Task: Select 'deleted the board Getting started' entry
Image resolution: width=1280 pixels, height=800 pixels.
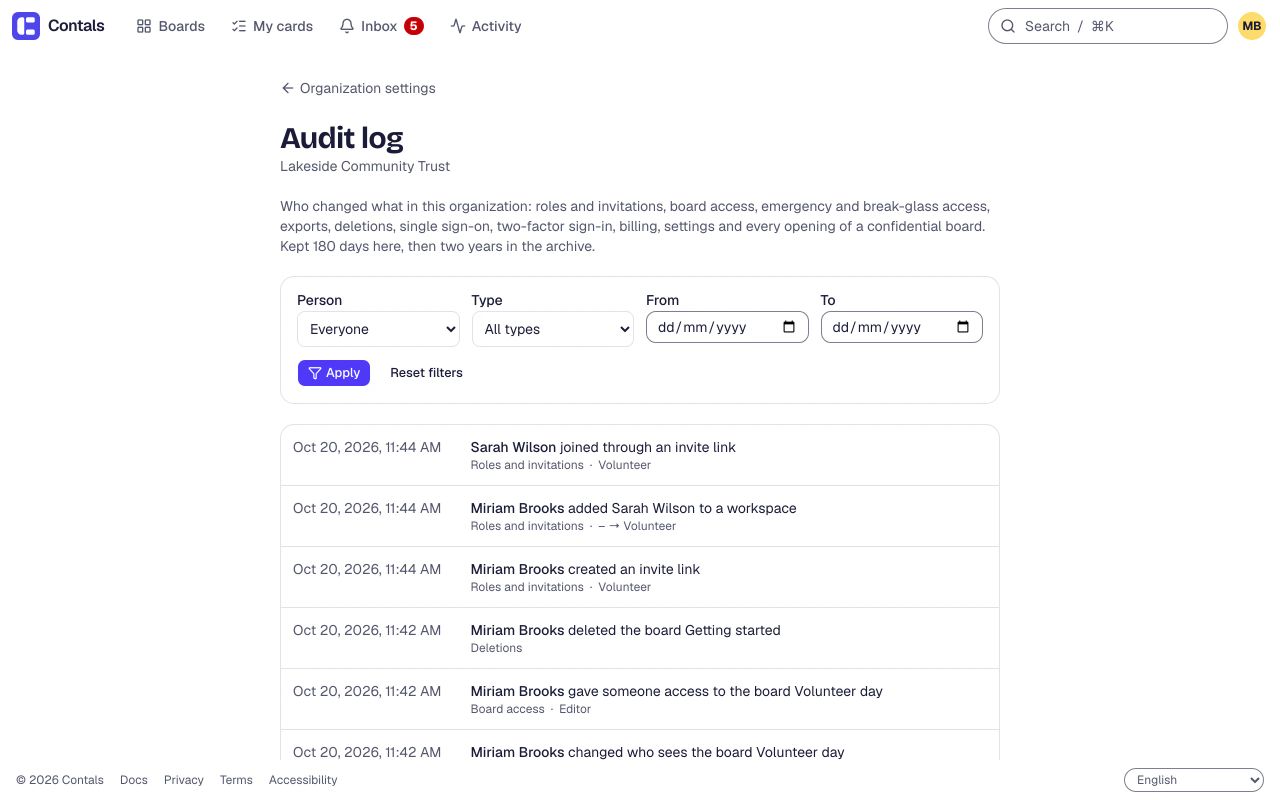Action: 640,638
